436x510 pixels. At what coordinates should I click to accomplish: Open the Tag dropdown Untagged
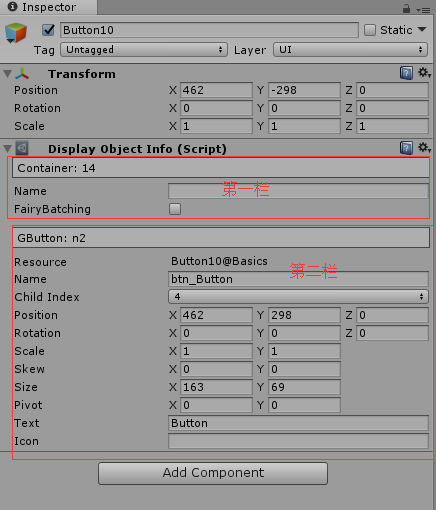144,50
